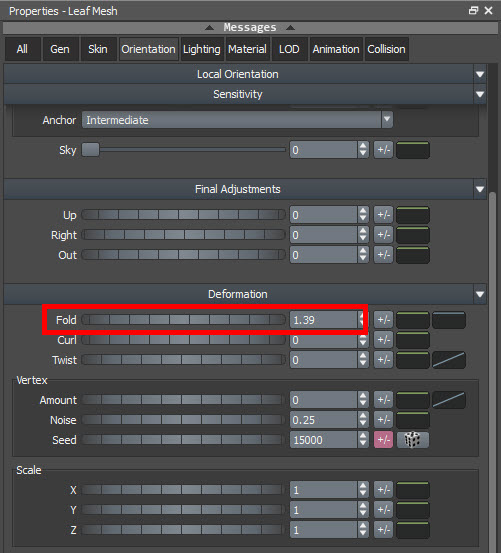Click the Seed value field showing 15000
501x553 pixels.
323,440
